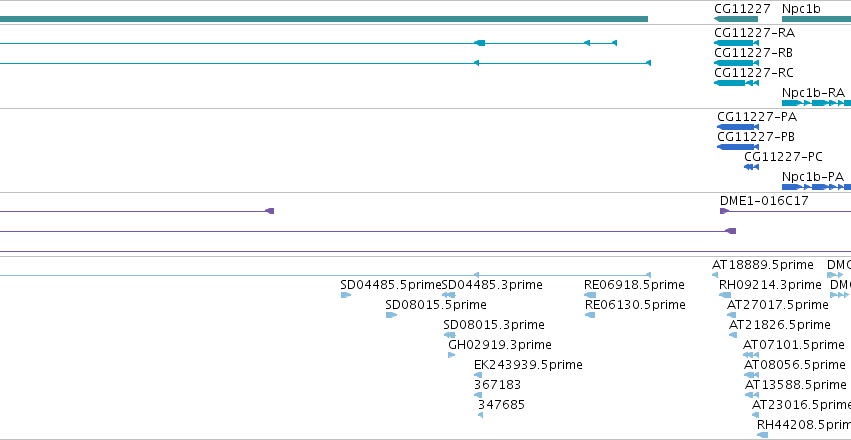Select EST RE06918.5prime
This screenshot has height=440, width=851.
(x=634, y=285)
